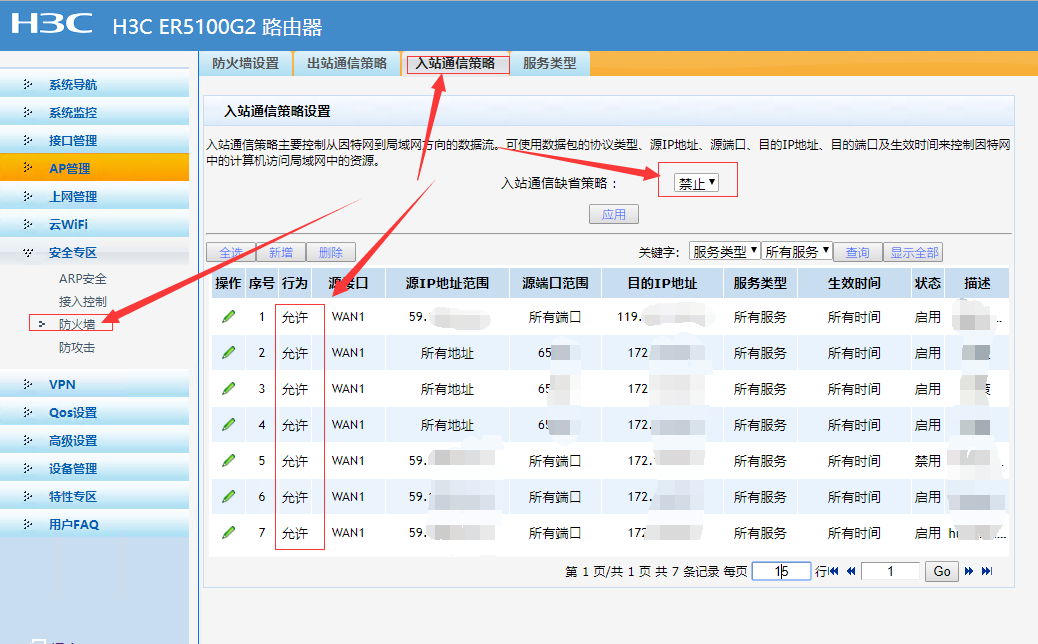The image size is (1038, 644).
Task: Open 接入控制 in the sidebar
Action: tap(83, 301)
